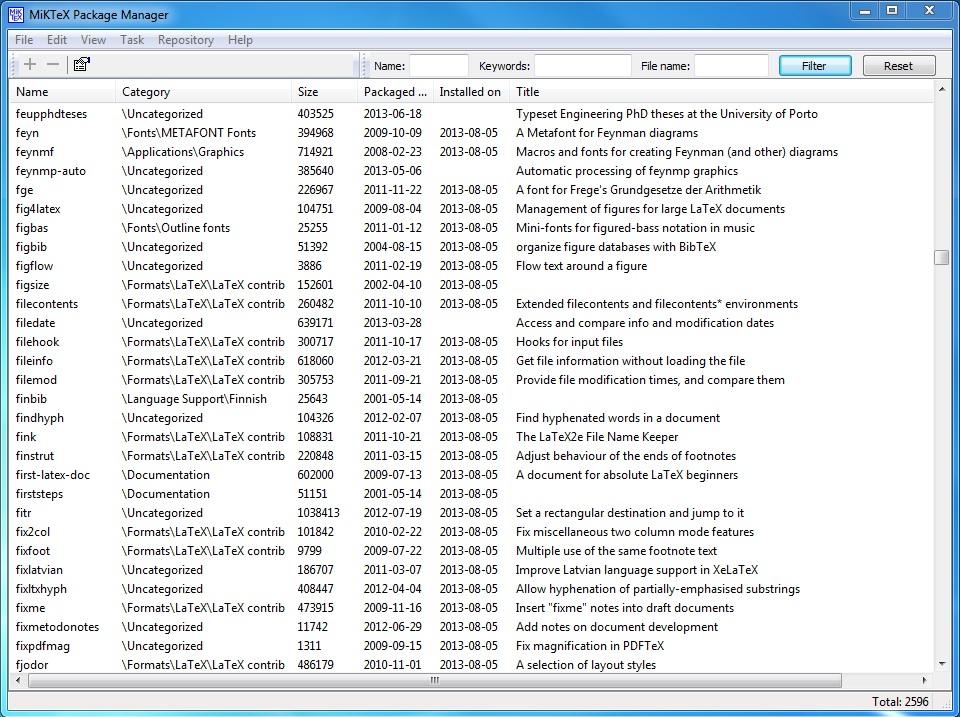The image size is (960, 717).
Task: Select the findhyph package row
Action: click(x=471, y=418)
